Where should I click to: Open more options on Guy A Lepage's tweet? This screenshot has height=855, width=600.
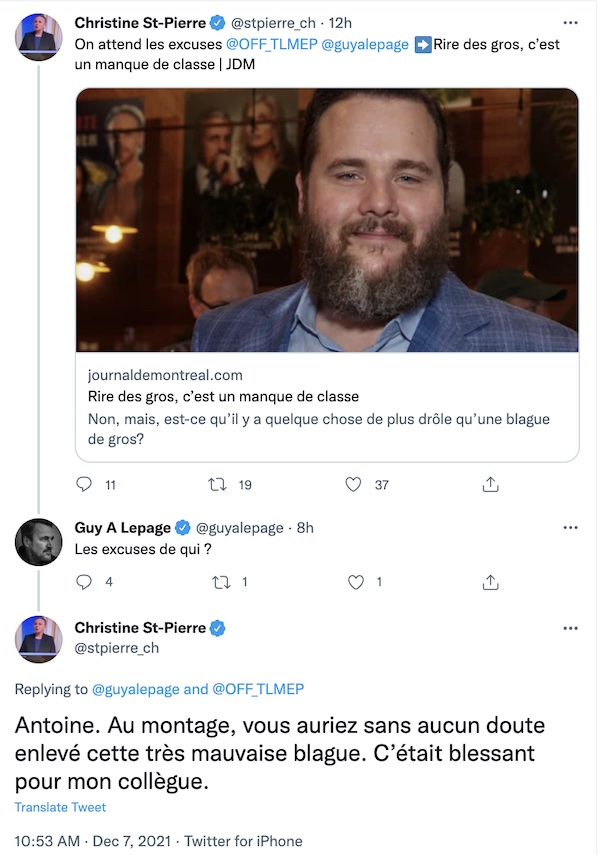(x=571, y=528)
